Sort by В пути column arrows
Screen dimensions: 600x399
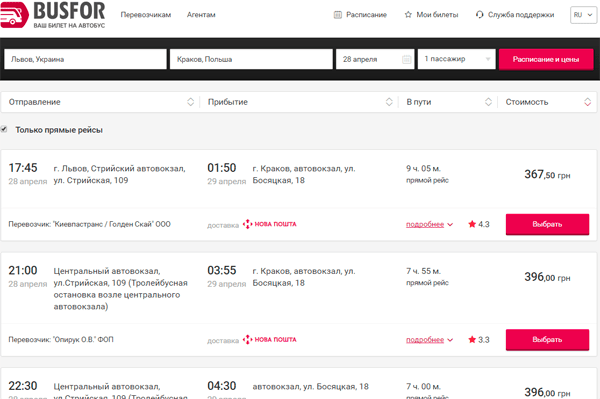(x=488, y=102)
